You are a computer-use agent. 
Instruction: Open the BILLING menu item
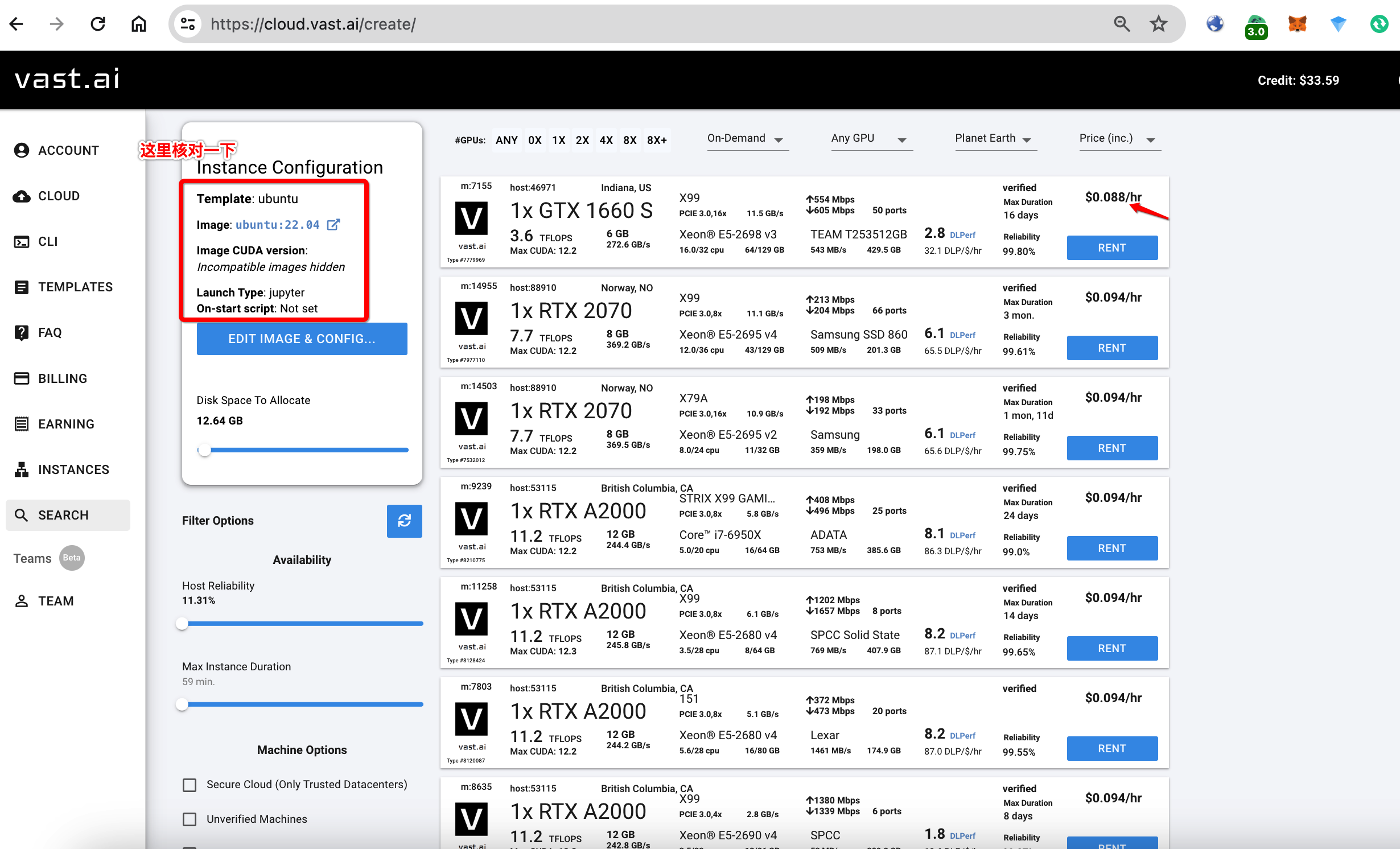[68, 378]
